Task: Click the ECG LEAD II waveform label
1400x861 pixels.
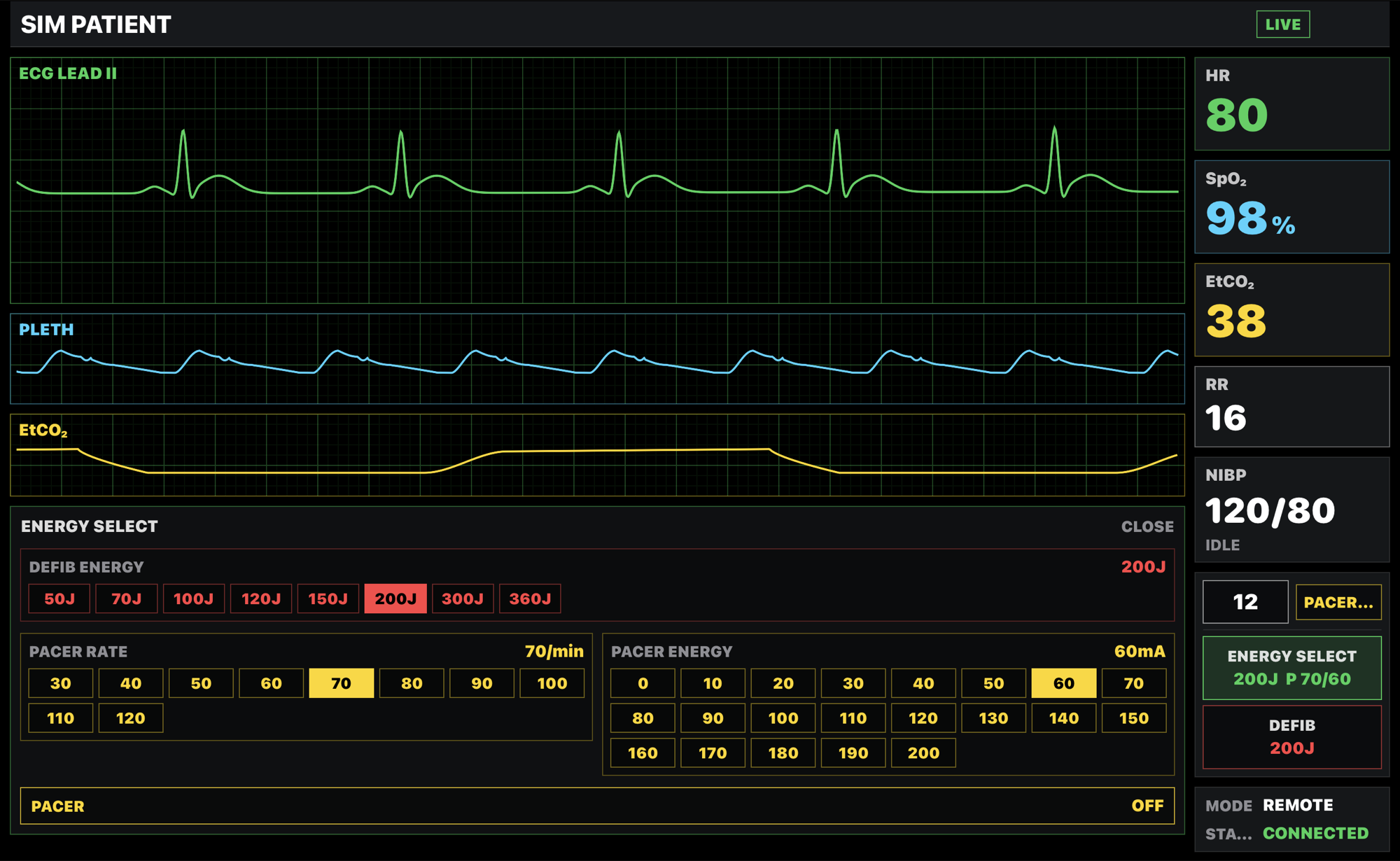Action: pos(68,73)
